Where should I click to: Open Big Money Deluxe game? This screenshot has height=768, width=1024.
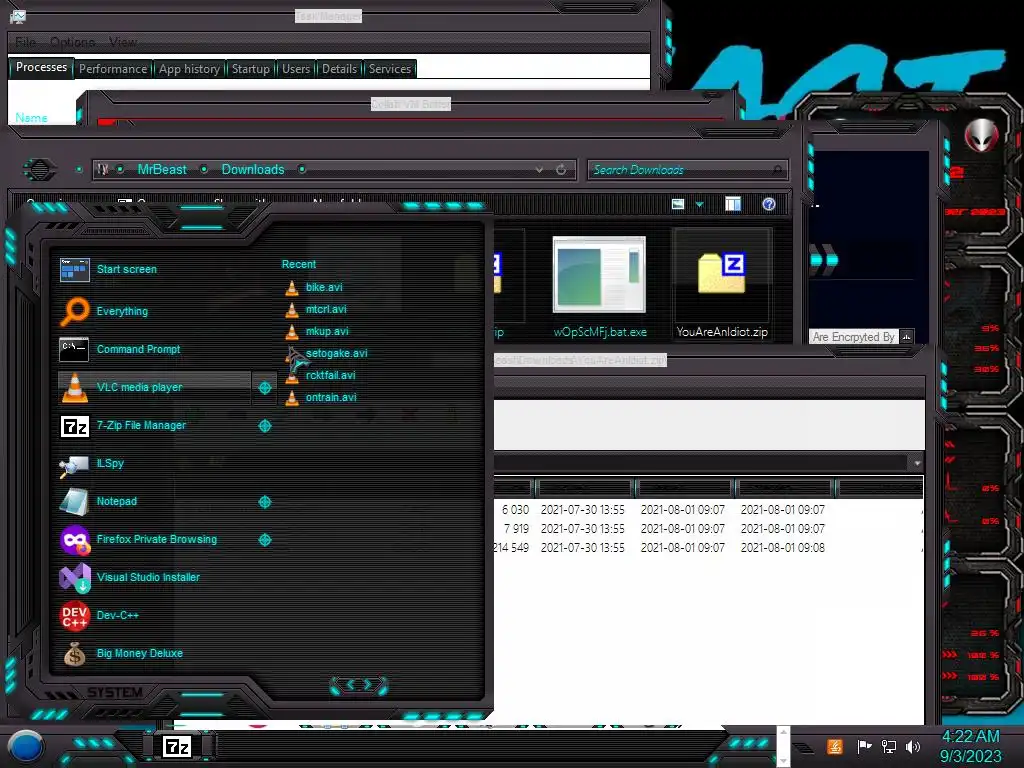tap(155, 653)
